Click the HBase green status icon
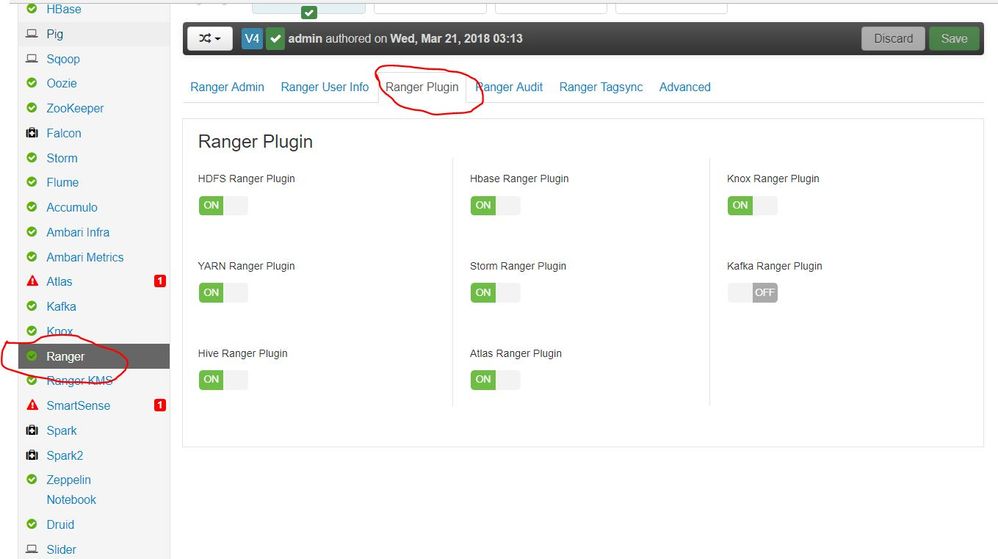This screenshot has width=998, height=559. point(32,9)
